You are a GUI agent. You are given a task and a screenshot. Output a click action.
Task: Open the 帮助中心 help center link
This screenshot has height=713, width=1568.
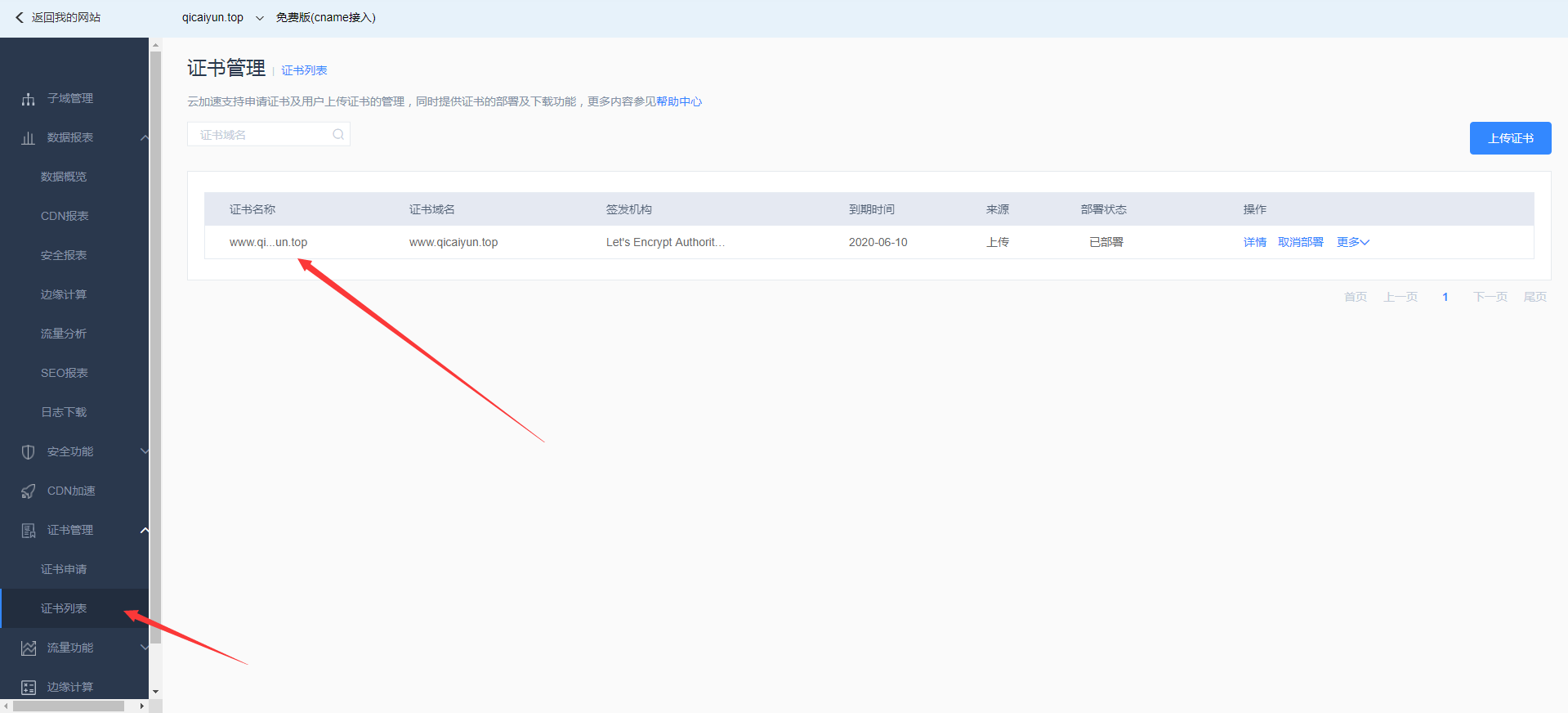click(679, 101)
